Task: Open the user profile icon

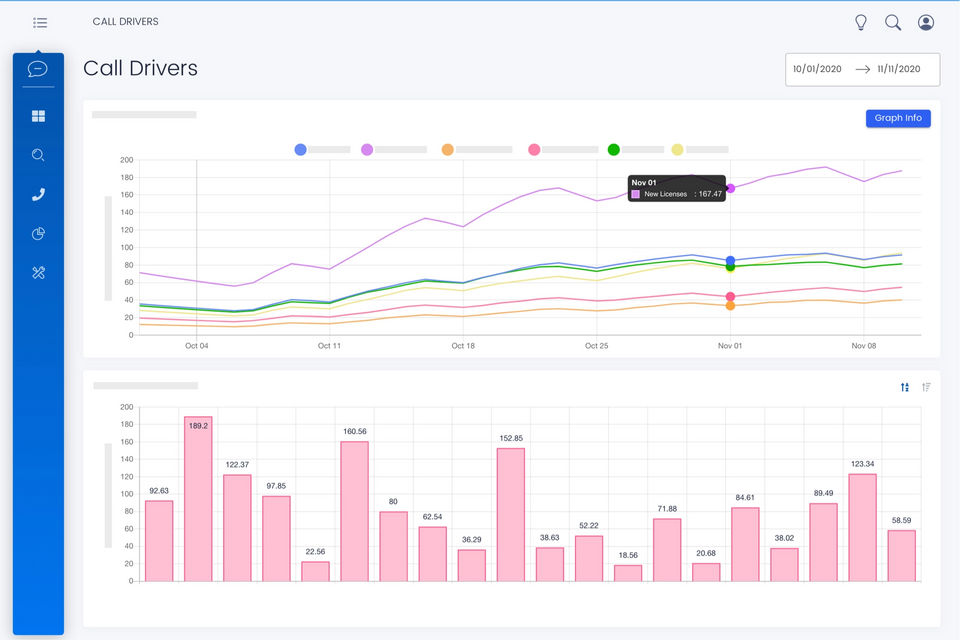Action: click(926, 23)
